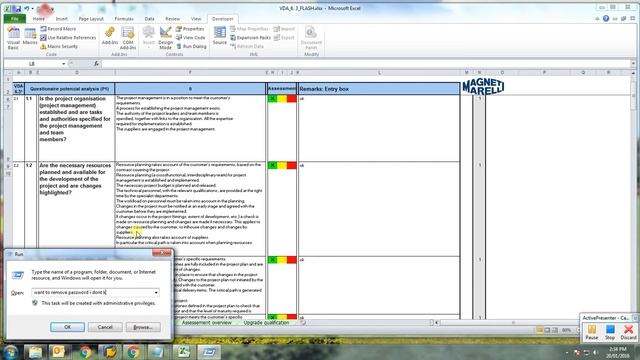
Task: Click the Open text field in Run
Action: [x=92, y=292]
